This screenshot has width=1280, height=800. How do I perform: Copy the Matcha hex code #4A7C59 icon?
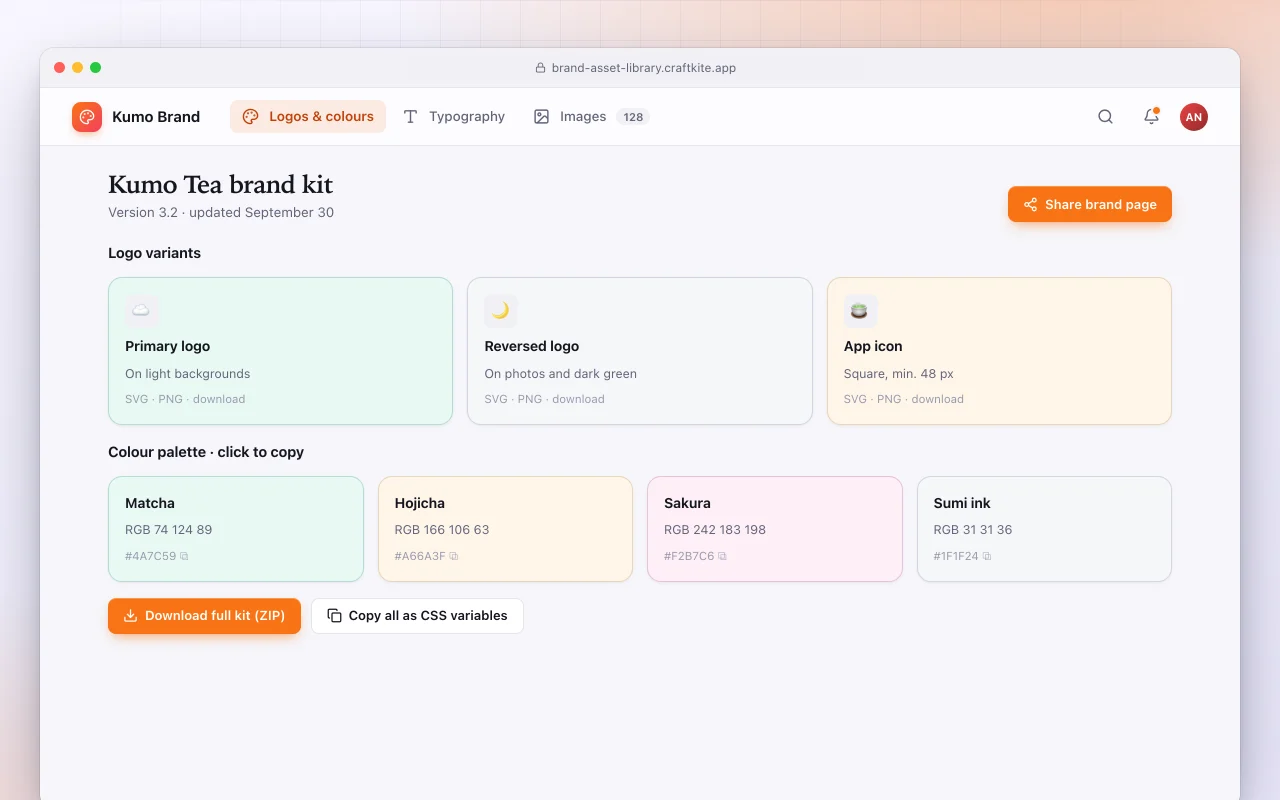click(x=184, y=556)
